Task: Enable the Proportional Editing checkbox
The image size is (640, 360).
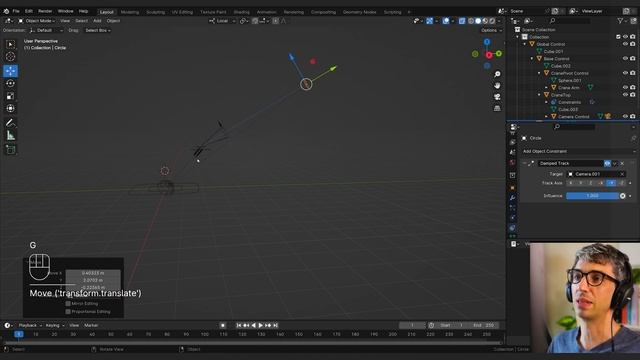Action: tap(68, 311)
